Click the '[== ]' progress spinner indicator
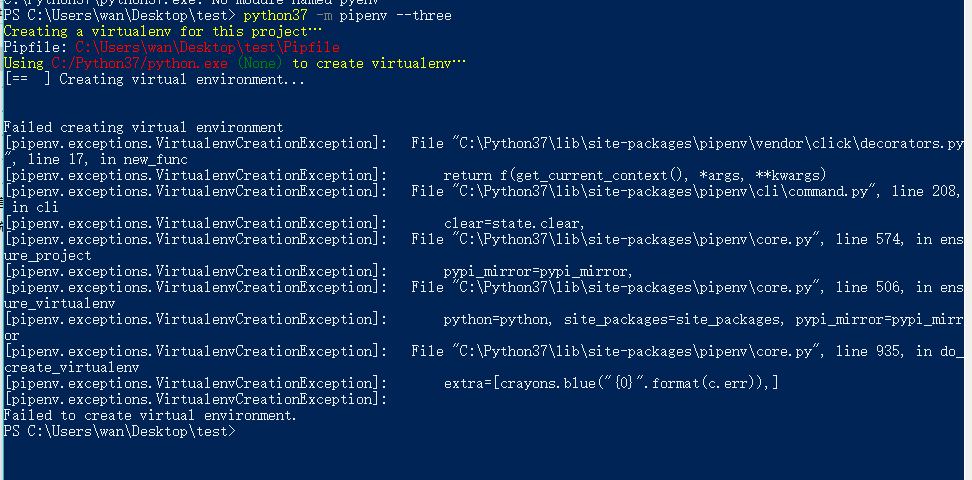The height and width of the screenshot is (480, 972). click(x=28, y=80)
